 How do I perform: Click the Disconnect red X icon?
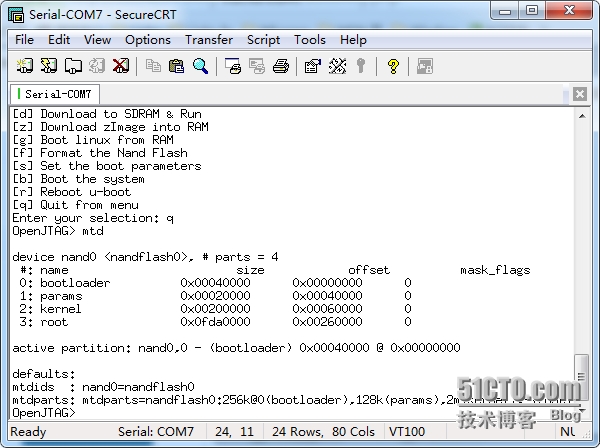point(121,66)
